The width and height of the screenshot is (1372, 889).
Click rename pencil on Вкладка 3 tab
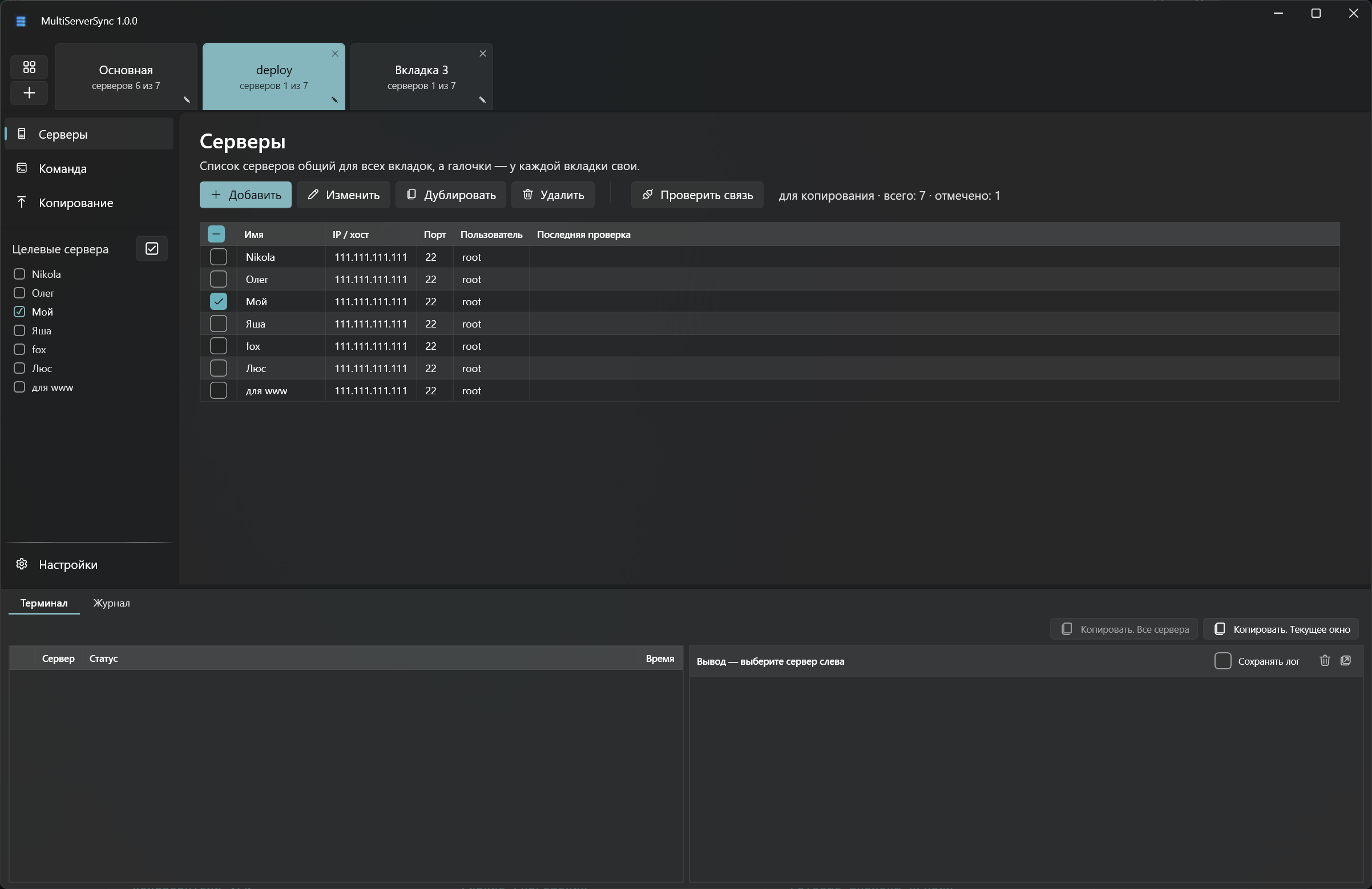pos(482,100)
